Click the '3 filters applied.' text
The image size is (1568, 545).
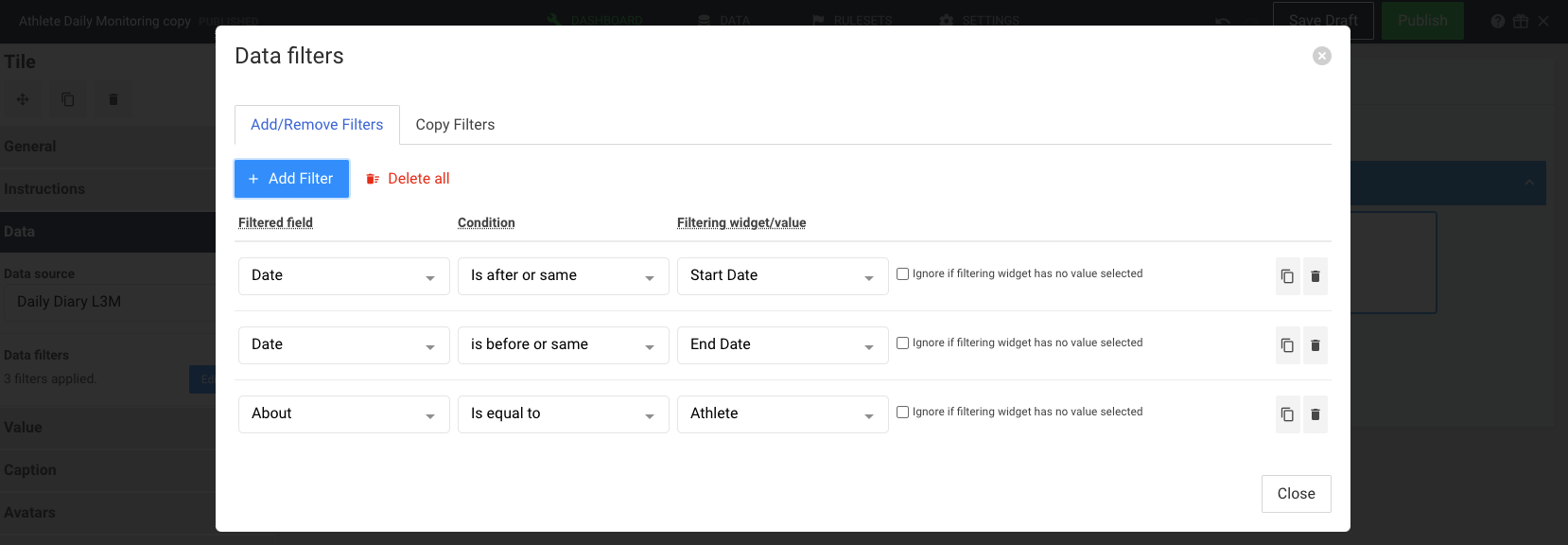tap(50, 378)
